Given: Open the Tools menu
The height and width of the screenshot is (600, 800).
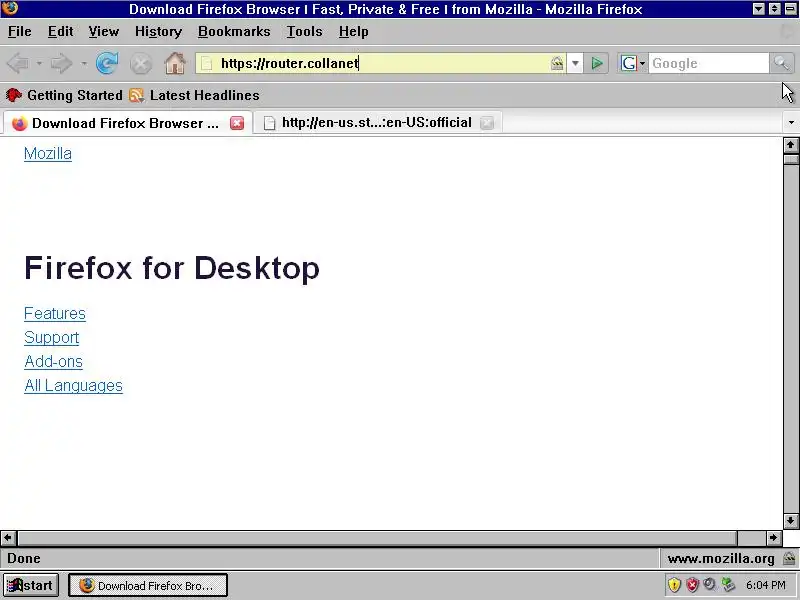Looking at the screenshot, I should 304,32.
